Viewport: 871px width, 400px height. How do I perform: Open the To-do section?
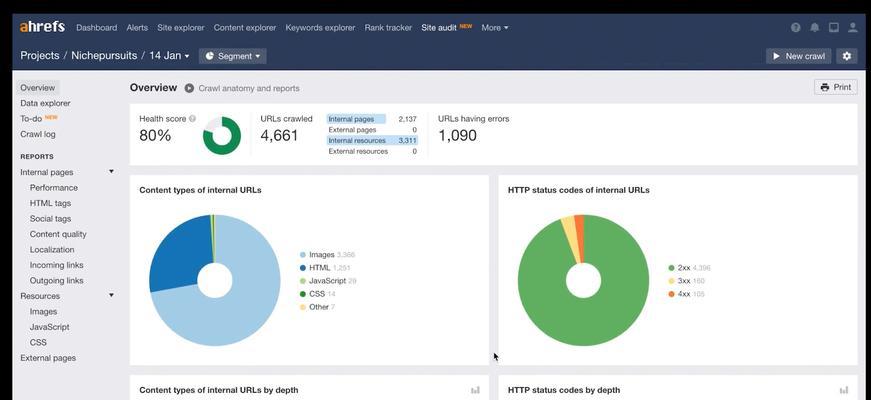[x=31, y=118]
